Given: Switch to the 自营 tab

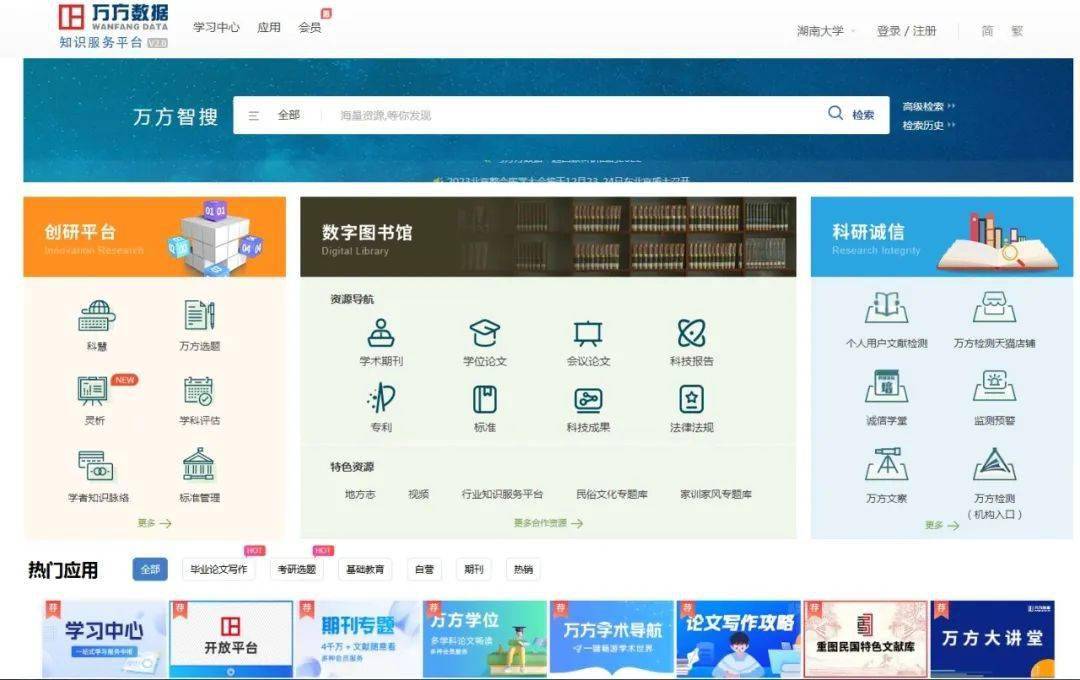Looking at the screenshot, I should (424, 569).
